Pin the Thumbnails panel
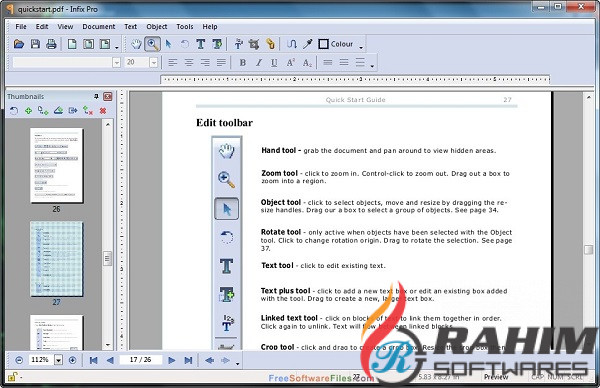 point(96,96)
